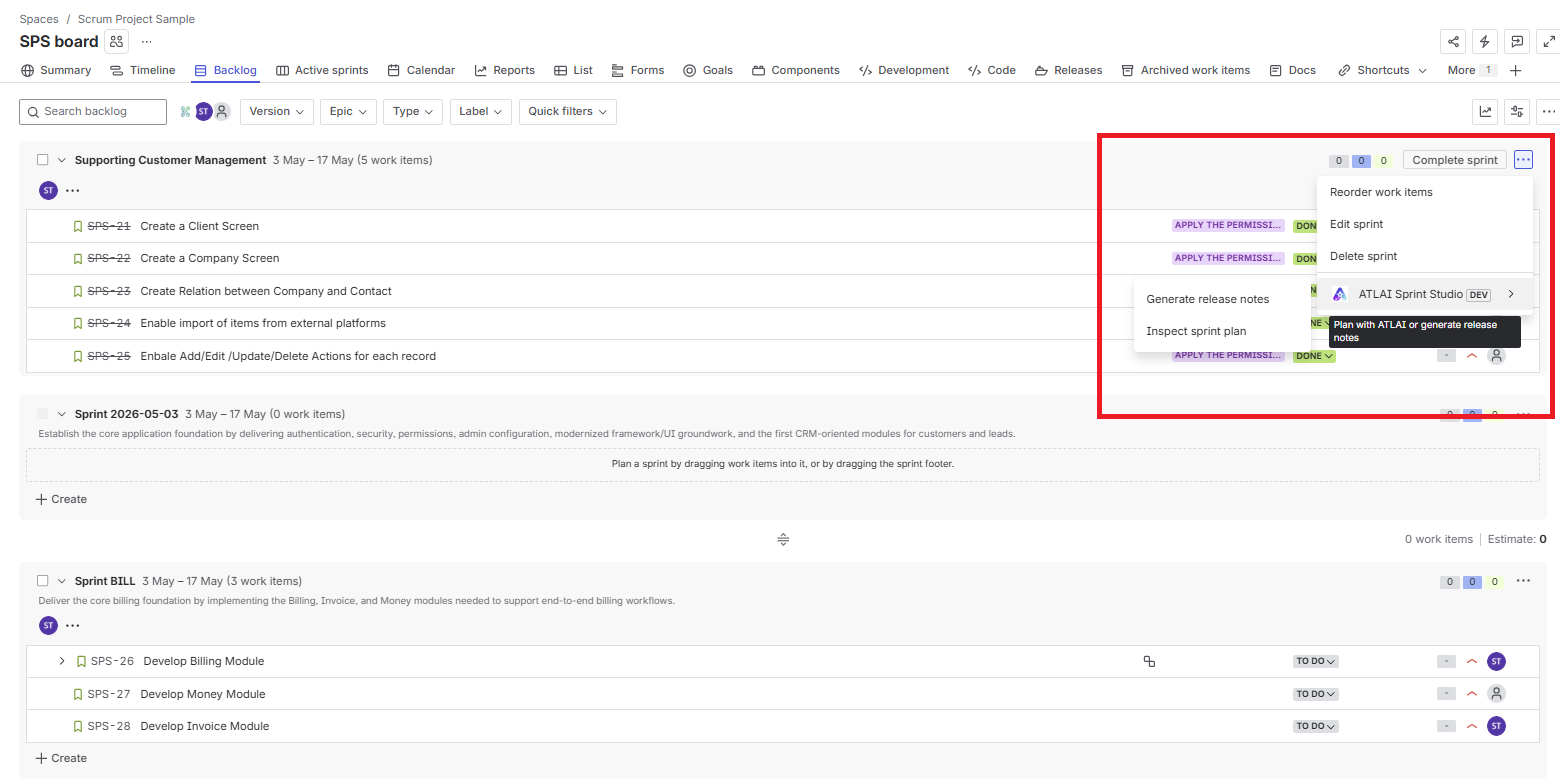
Task: Open the Version filter dropdown
Action: [277, 112]
